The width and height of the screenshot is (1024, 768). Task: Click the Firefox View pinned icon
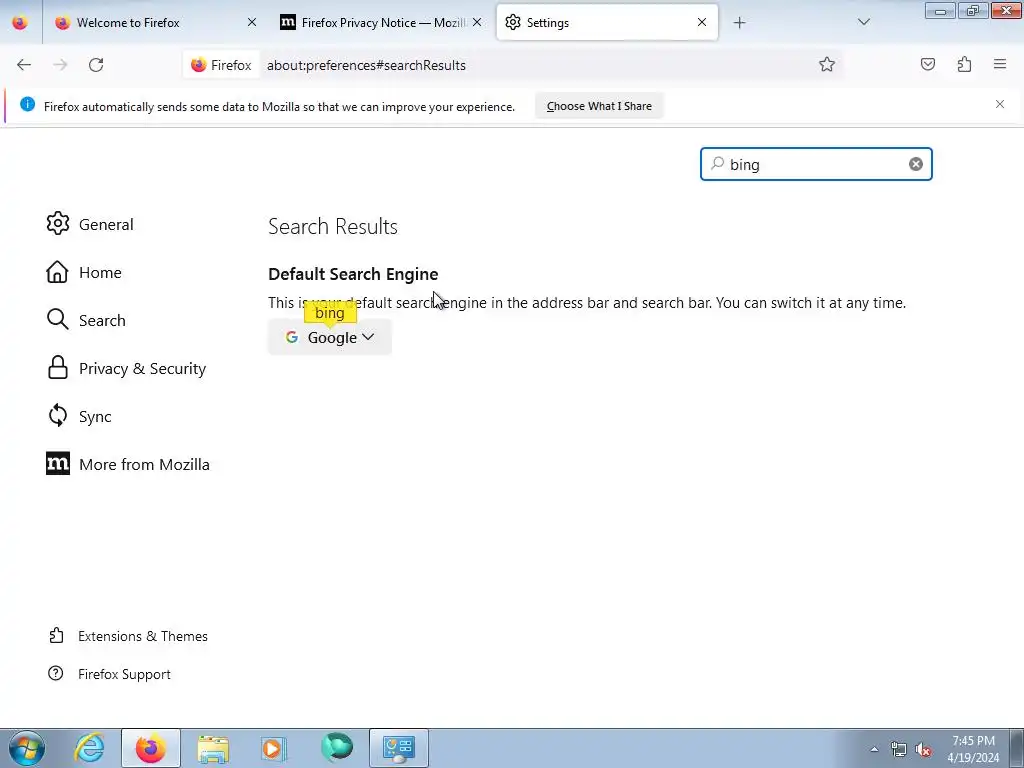[20, 22]
